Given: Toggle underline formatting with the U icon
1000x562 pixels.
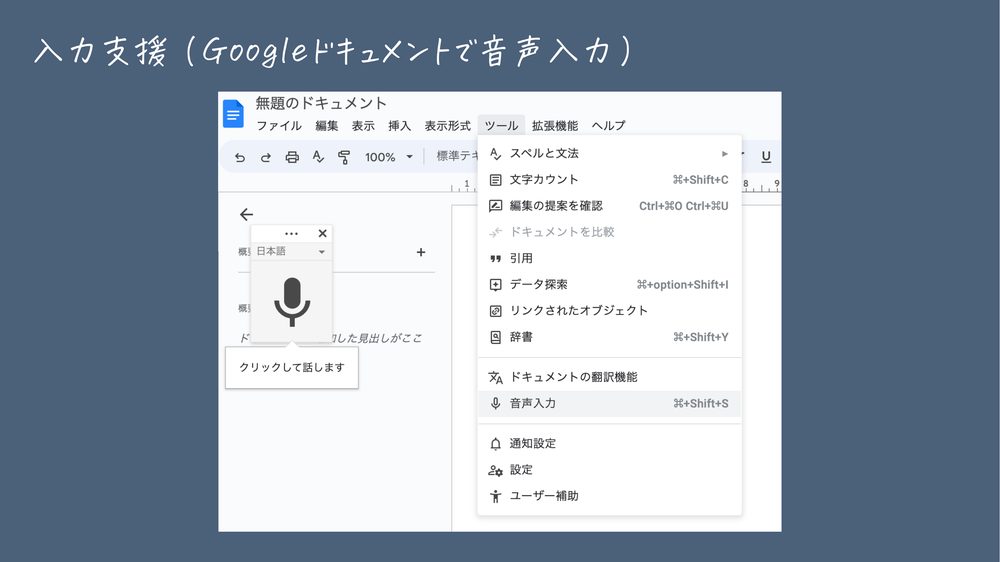Looking at the screenshot, I should [x=766, y=157].
